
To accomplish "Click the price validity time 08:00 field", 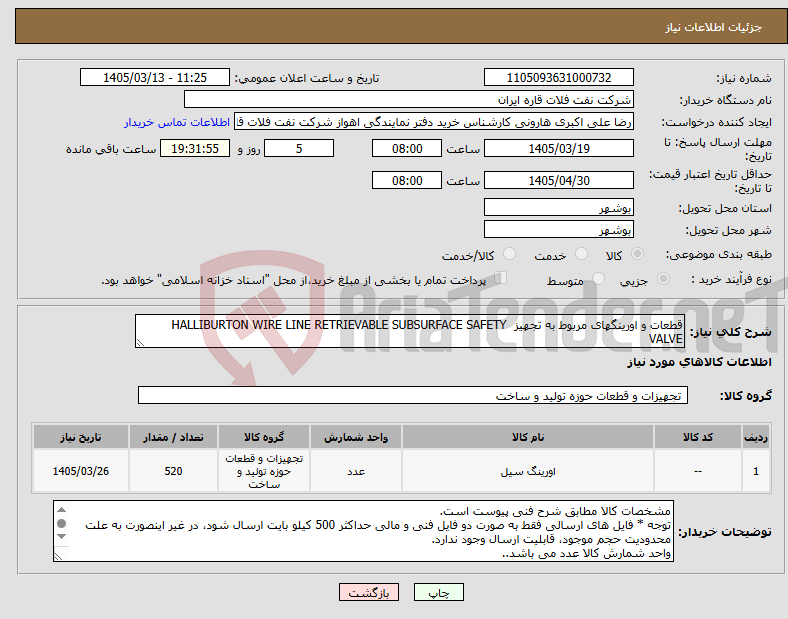I will pos(407,180).
